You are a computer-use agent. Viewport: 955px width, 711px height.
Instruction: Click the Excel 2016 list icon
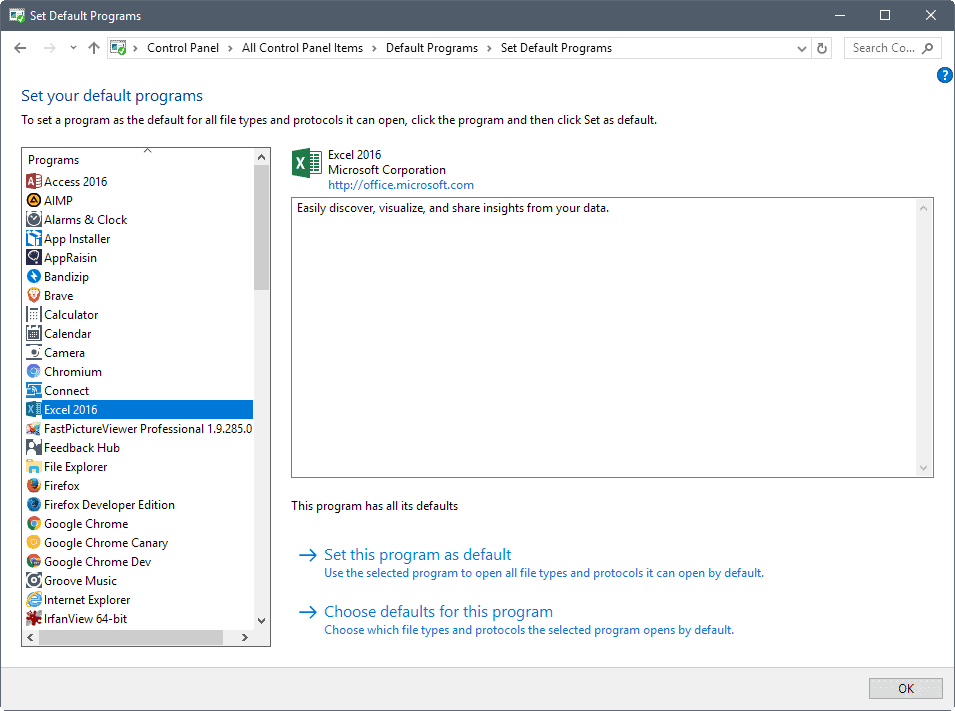(x=34, y=409)
